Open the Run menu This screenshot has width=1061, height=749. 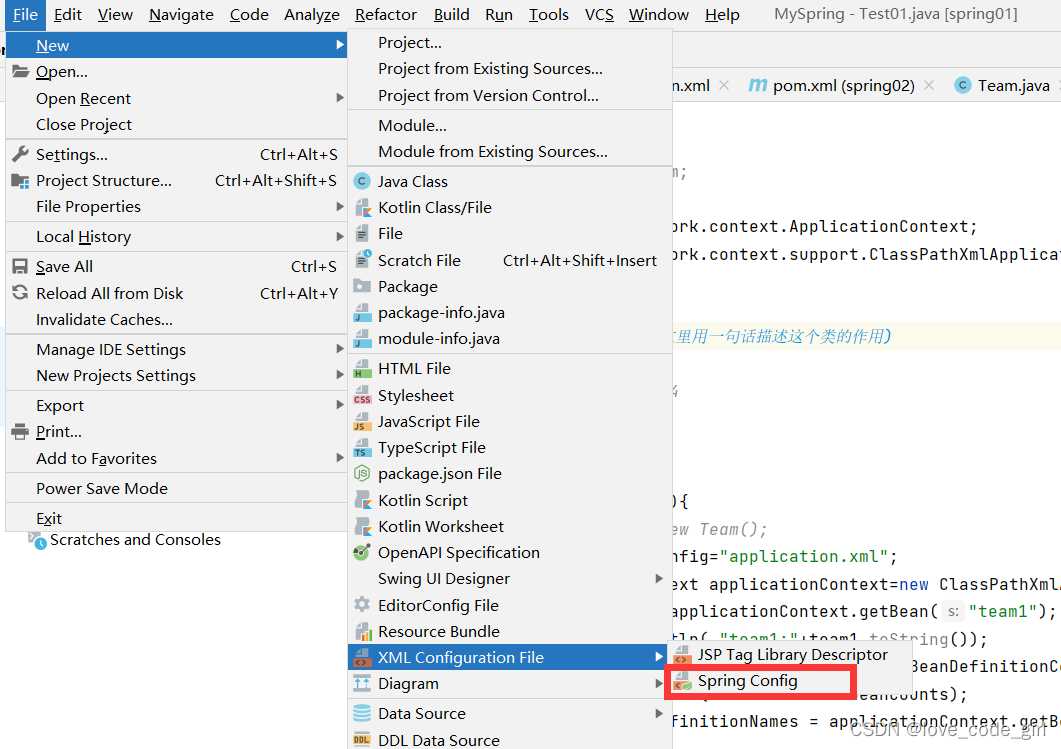point(498,14)
